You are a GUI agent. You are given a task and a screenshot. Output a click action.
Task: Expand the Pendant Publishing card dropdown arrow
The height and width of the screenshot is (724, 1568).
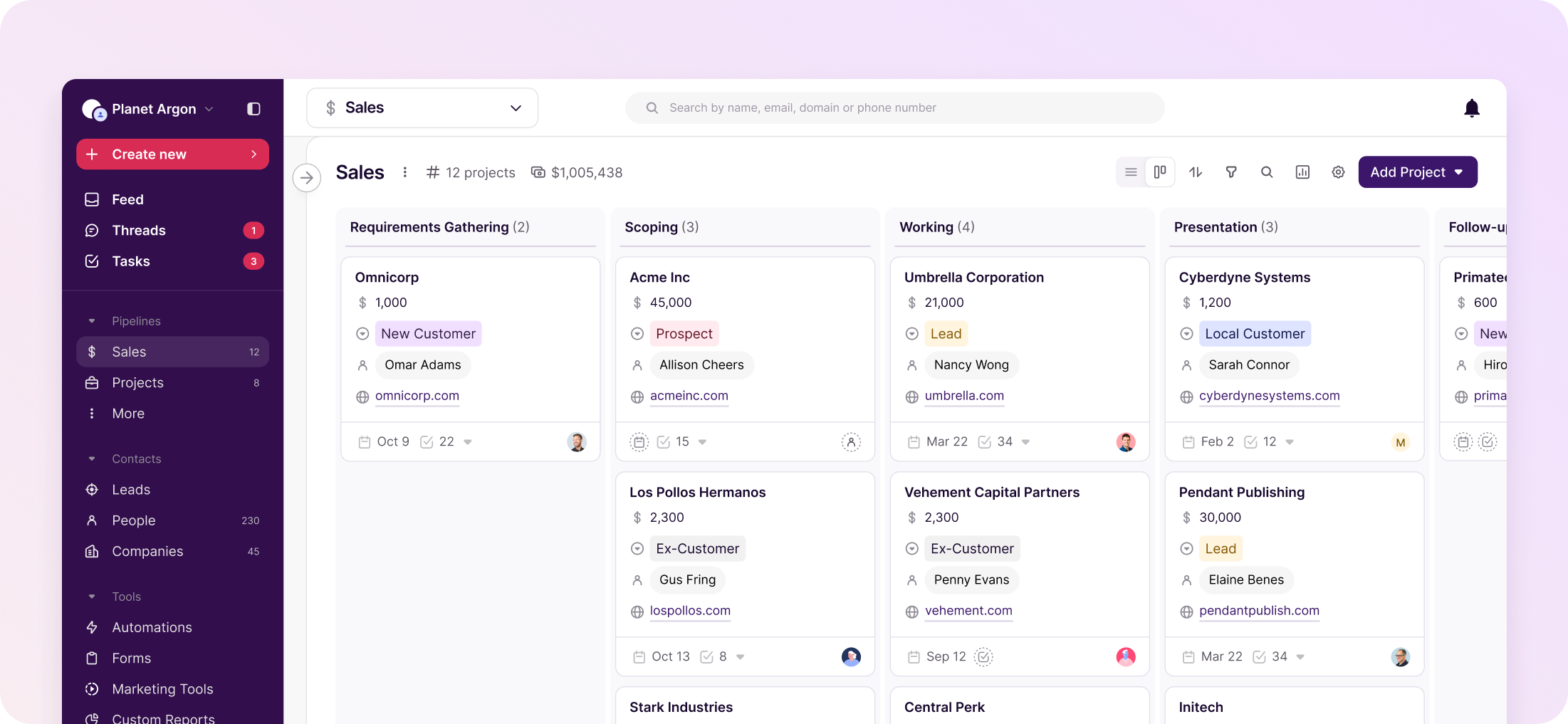click(x=1300, y=657)
